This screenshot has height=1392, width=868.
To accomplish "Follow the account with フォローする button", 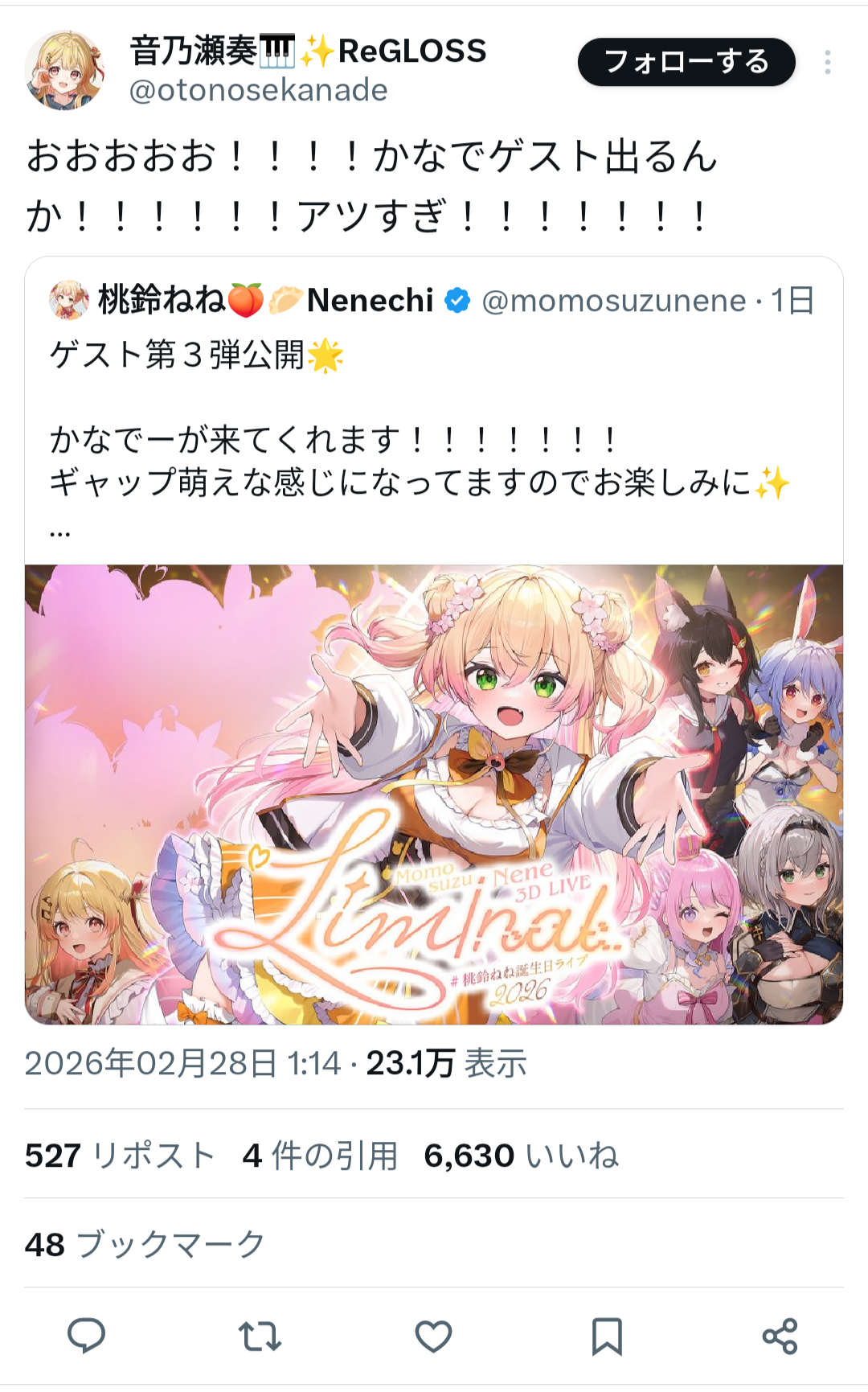I will tap(686, 62).
